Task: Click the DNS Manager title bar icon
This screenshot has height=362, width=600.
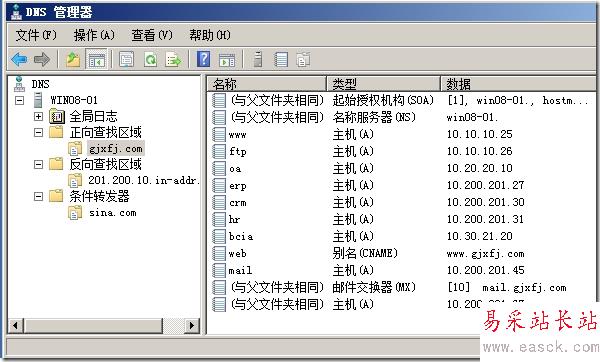Action: [16, 12]
